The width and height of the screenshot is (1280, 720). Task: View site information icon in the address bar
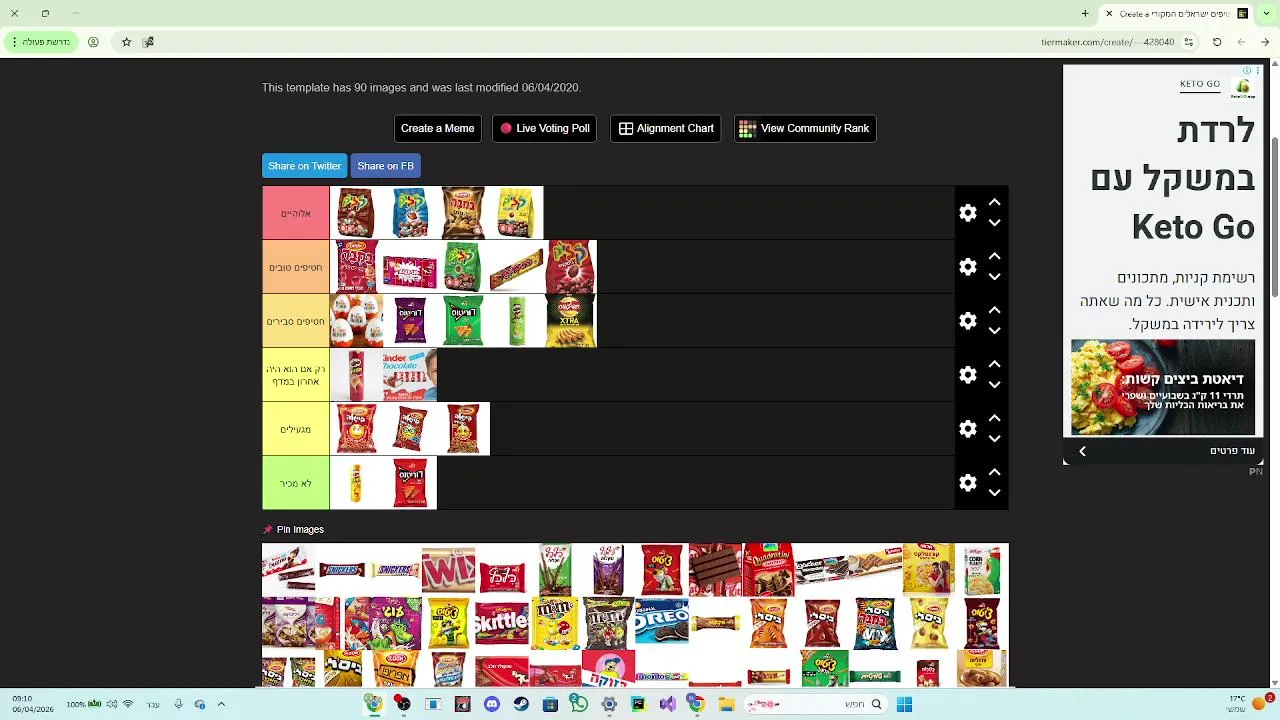[1188, 42]
